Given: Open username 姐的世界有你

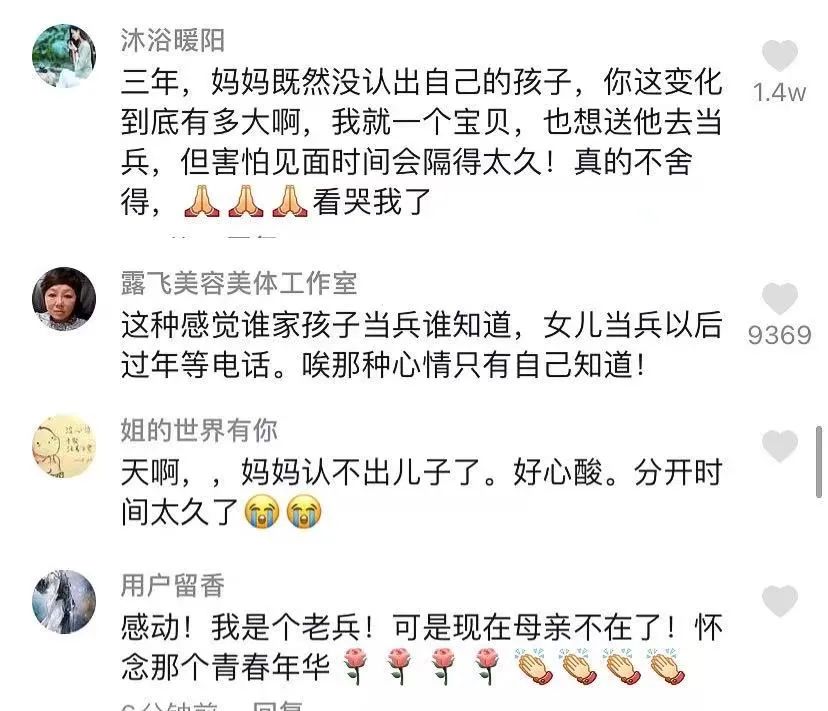Looking at the screenshot, I should (199, 430).
